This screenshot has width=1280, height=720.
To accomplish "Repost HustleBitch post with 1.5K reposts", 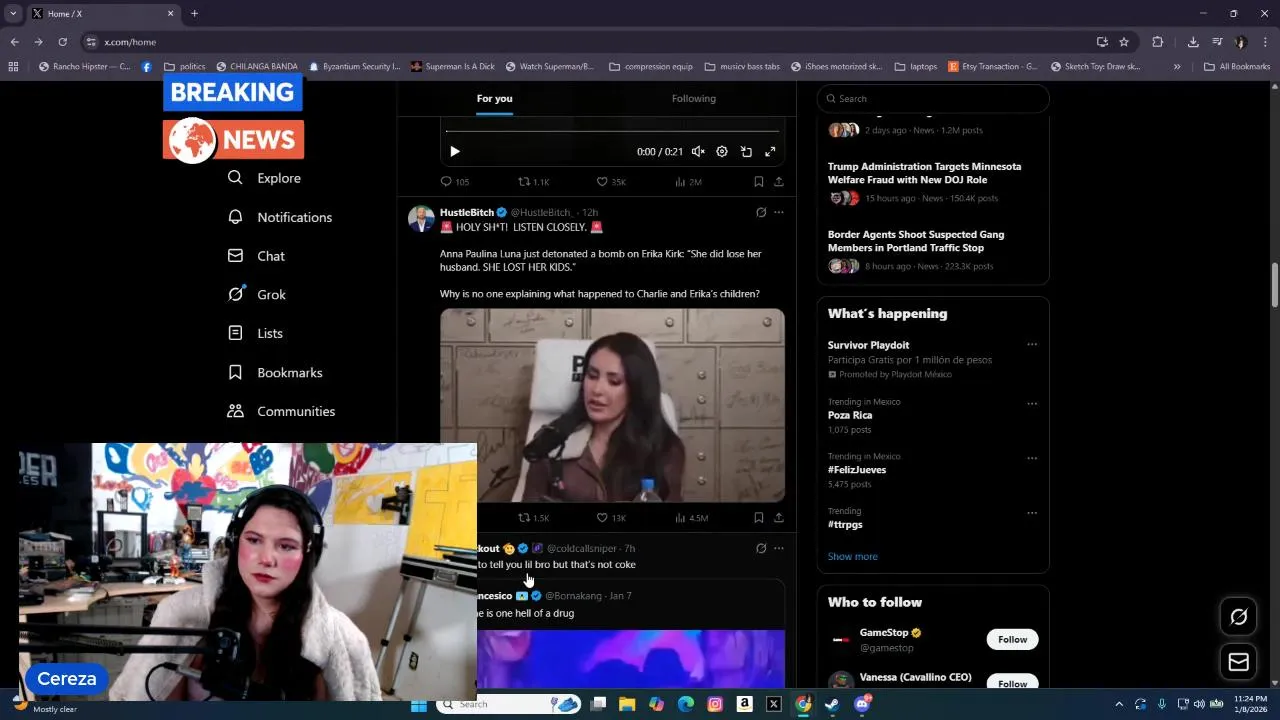I will coord(533,518).
